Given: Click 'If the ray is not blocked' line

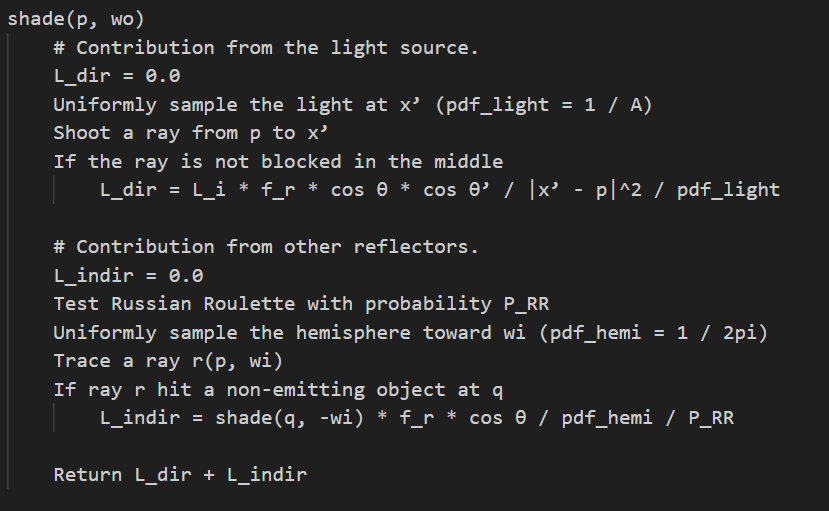Looking at the screenshot, I should [x=278, y=162].
